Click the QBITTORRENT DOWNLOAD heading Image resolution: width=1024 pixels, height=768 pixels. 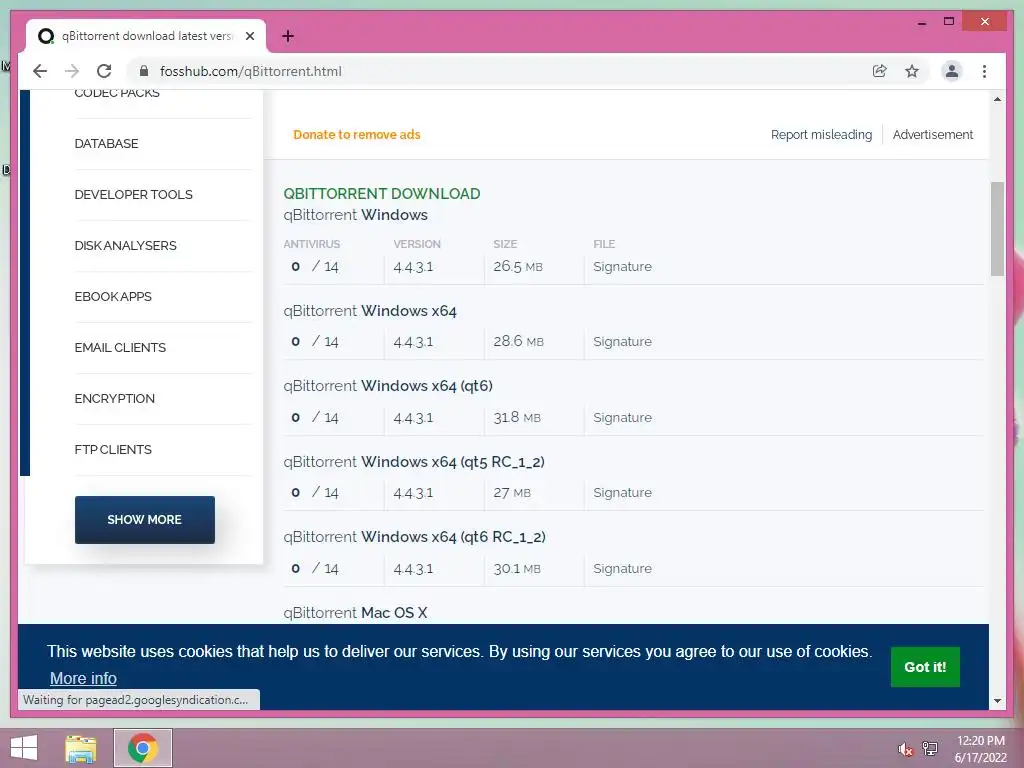click(x=381, y=194)
